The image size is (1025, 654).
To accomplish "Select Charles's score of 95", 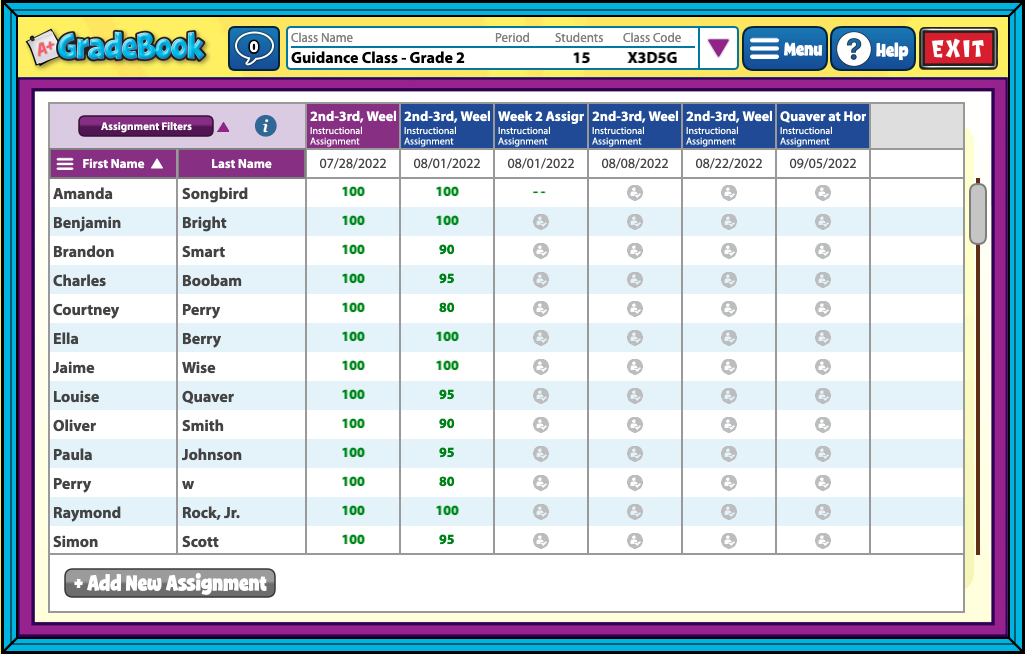I will click(x=447, y=279).
